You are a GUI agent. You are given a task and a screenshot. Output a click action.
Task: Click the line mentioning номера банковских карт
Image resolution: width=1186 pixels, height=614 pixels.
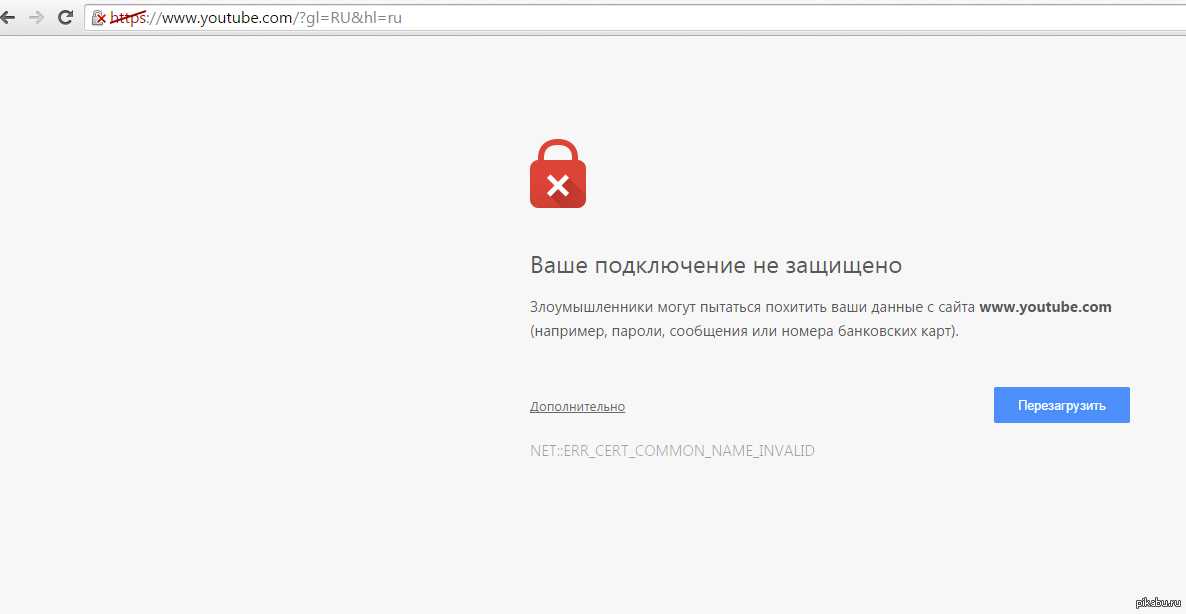pyautogui.click(x=744, y=331)
